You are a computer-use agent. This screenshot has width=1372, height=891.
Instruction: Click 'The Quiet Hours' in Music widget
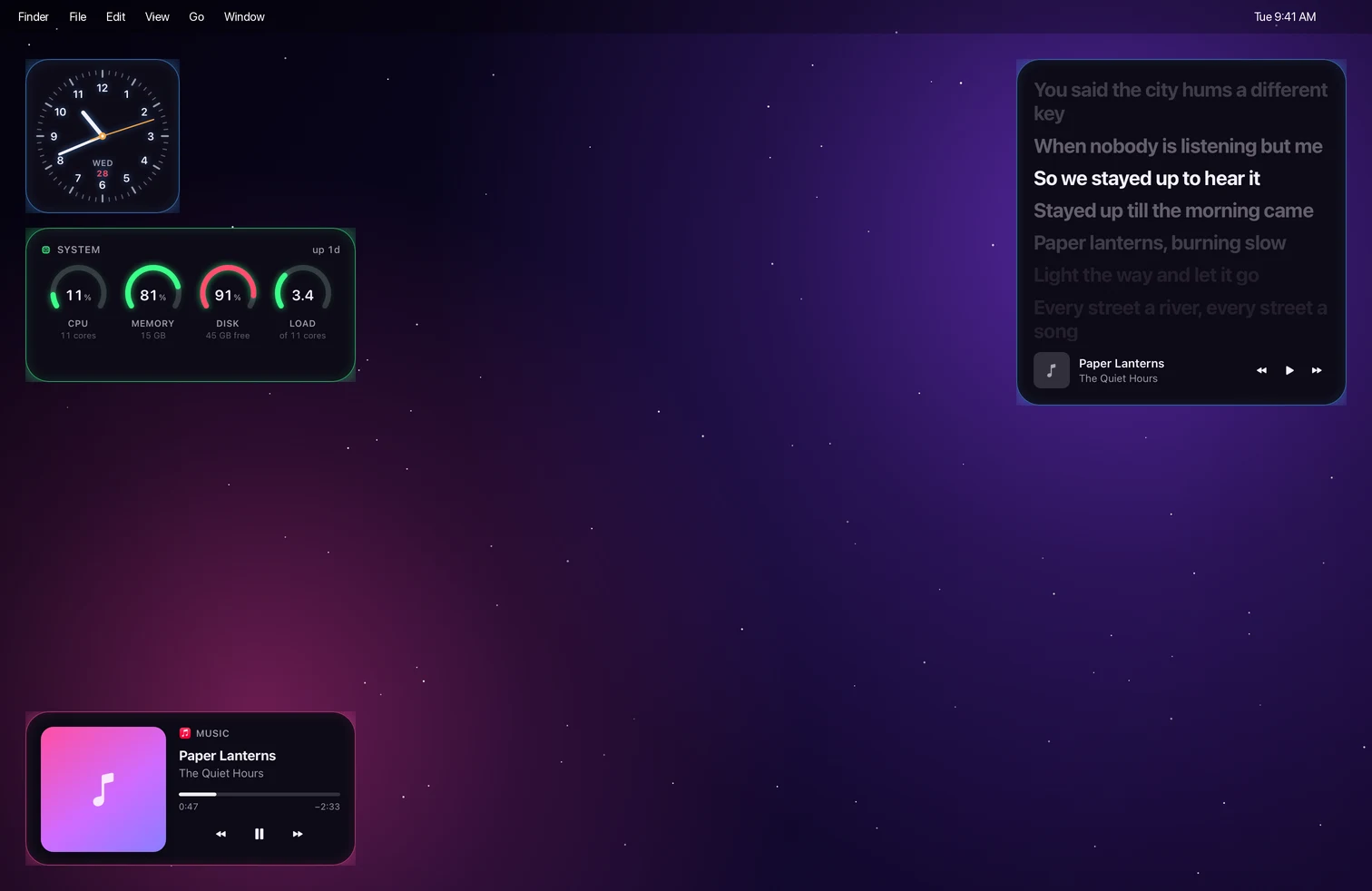click(x=221, y=773)
